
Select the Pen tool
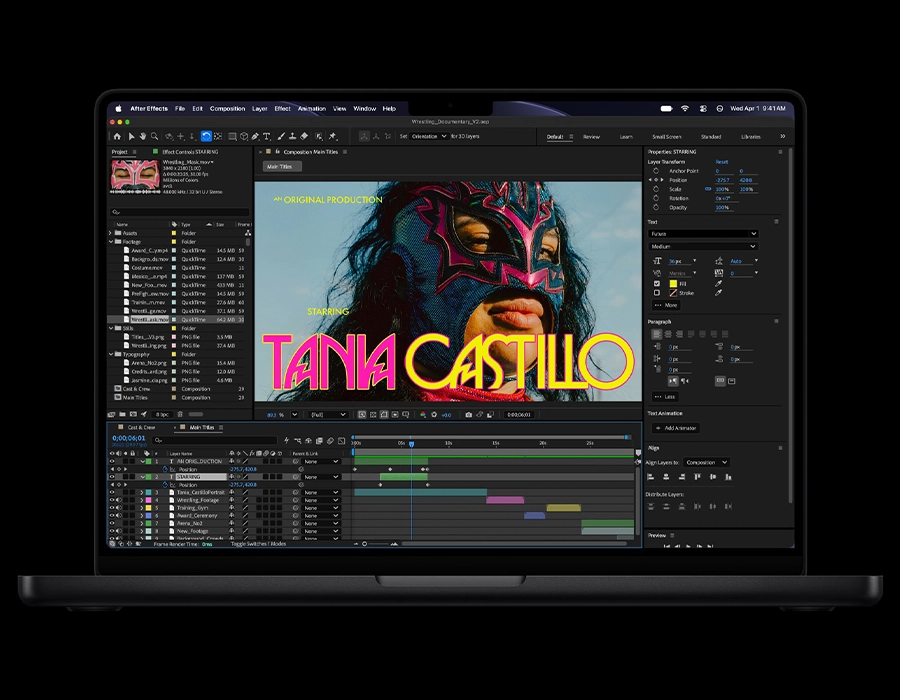[x=255, y=137]
